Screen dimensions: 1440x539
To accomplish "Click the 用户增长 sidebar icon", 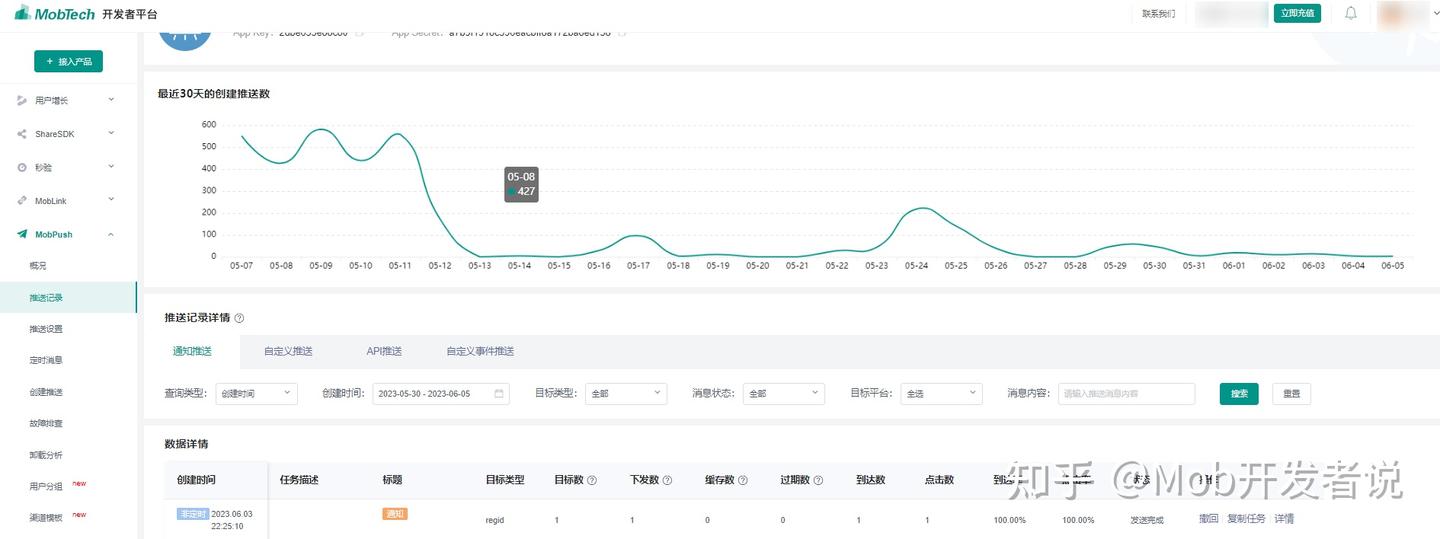I will (x=22, y=100).
